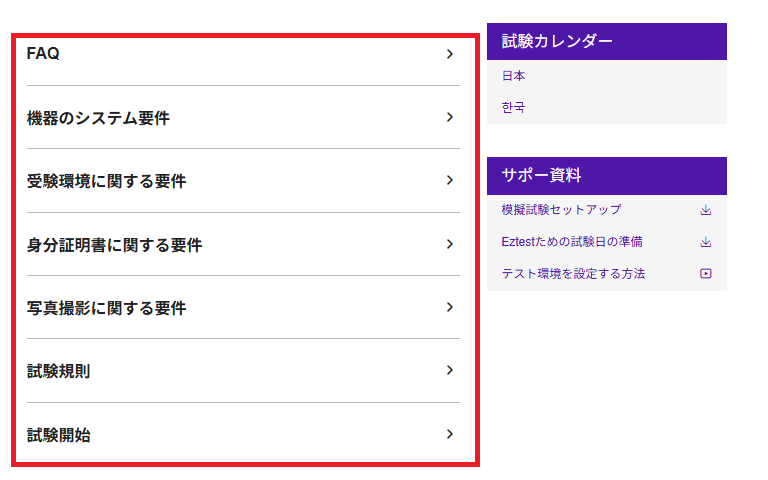This screenshot has width=768, height=480.
Task: Open the 日本 exam calendar link
Action: pos(513,76)
